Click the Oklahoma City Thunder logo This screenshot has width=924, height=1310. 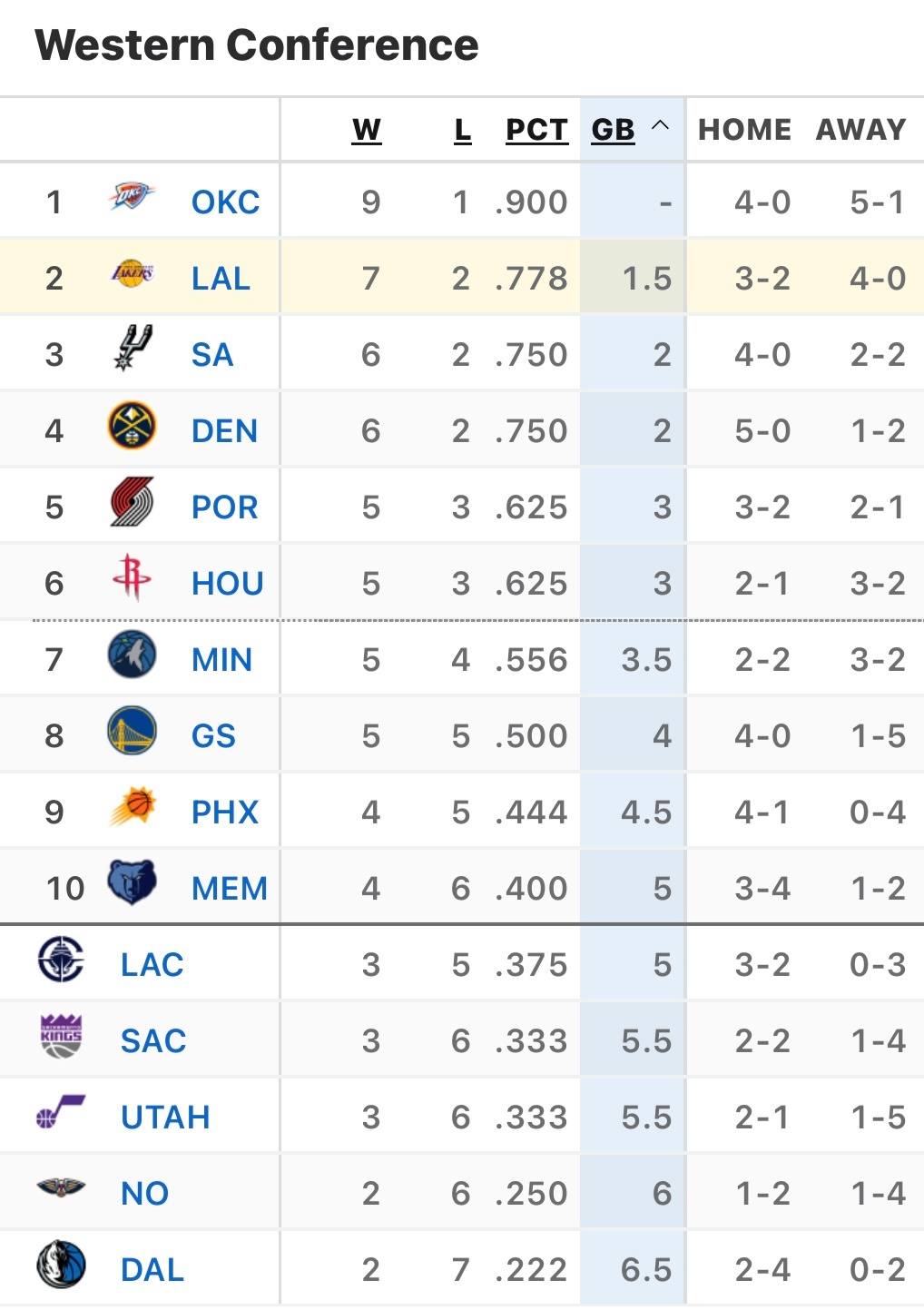click(132, 196)
